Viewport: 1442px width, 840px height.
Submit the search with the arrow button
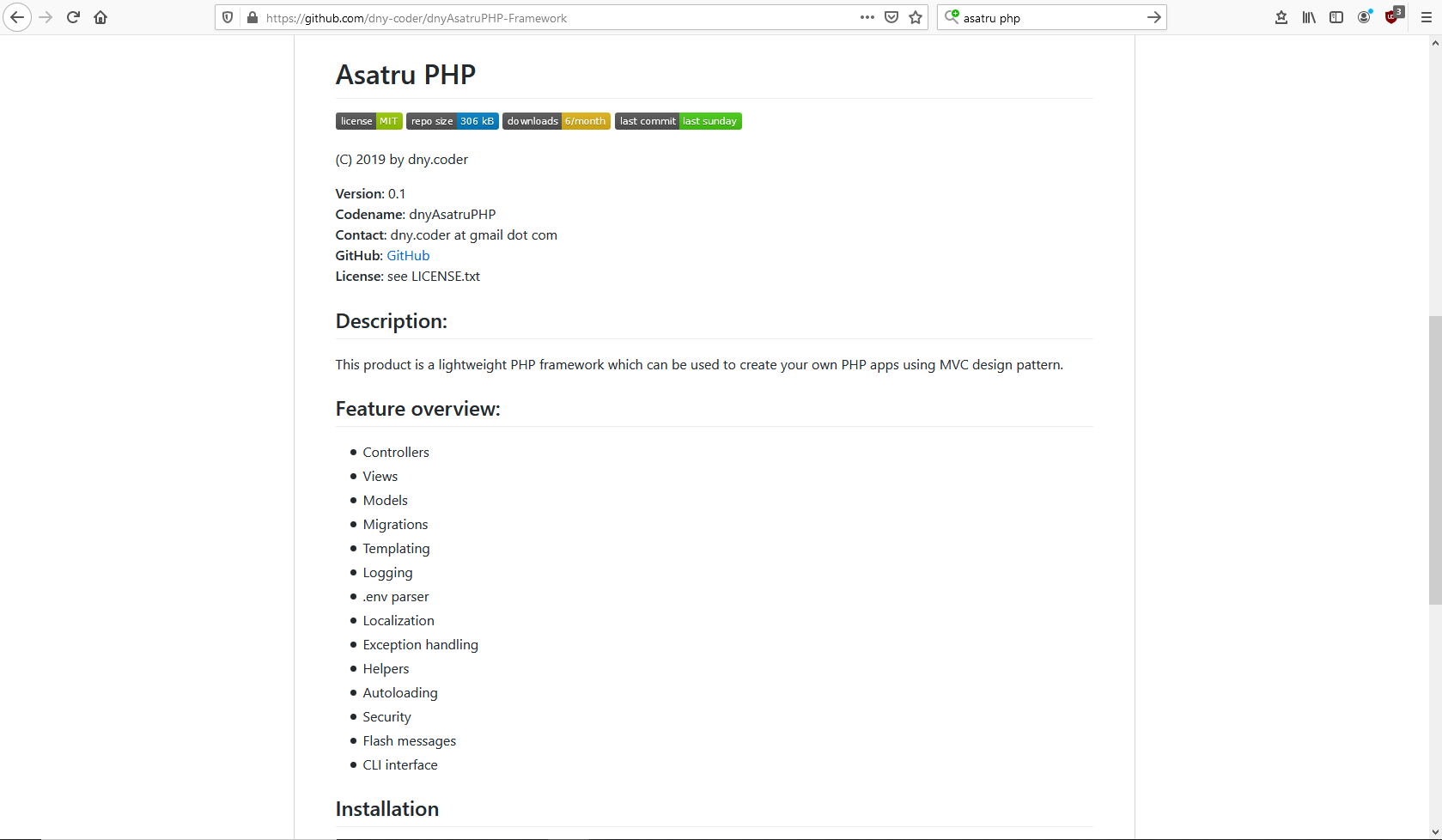click(x=1153, y=17)
